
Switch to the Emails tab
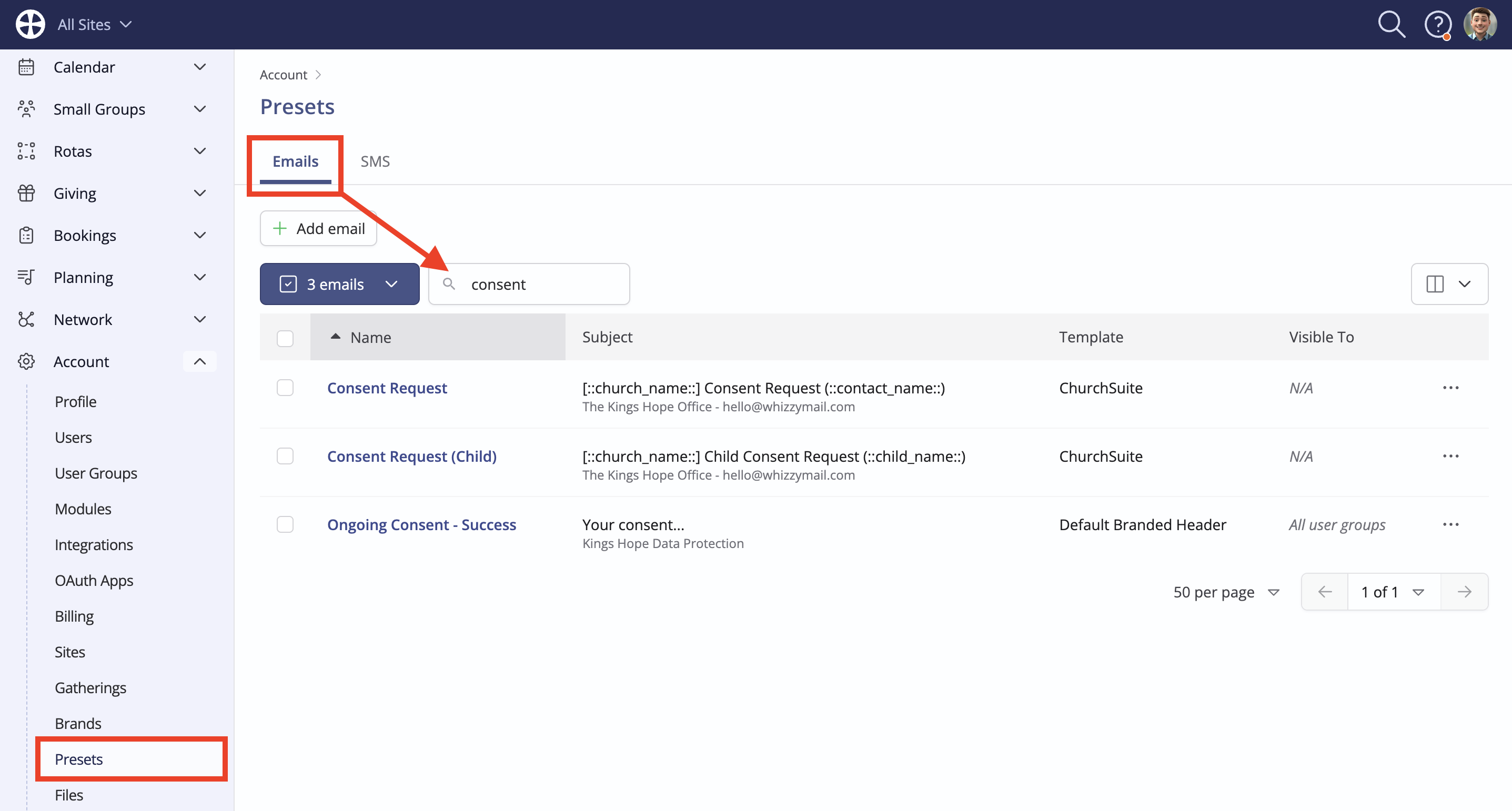pyautogui.click(x=295, y=161)
